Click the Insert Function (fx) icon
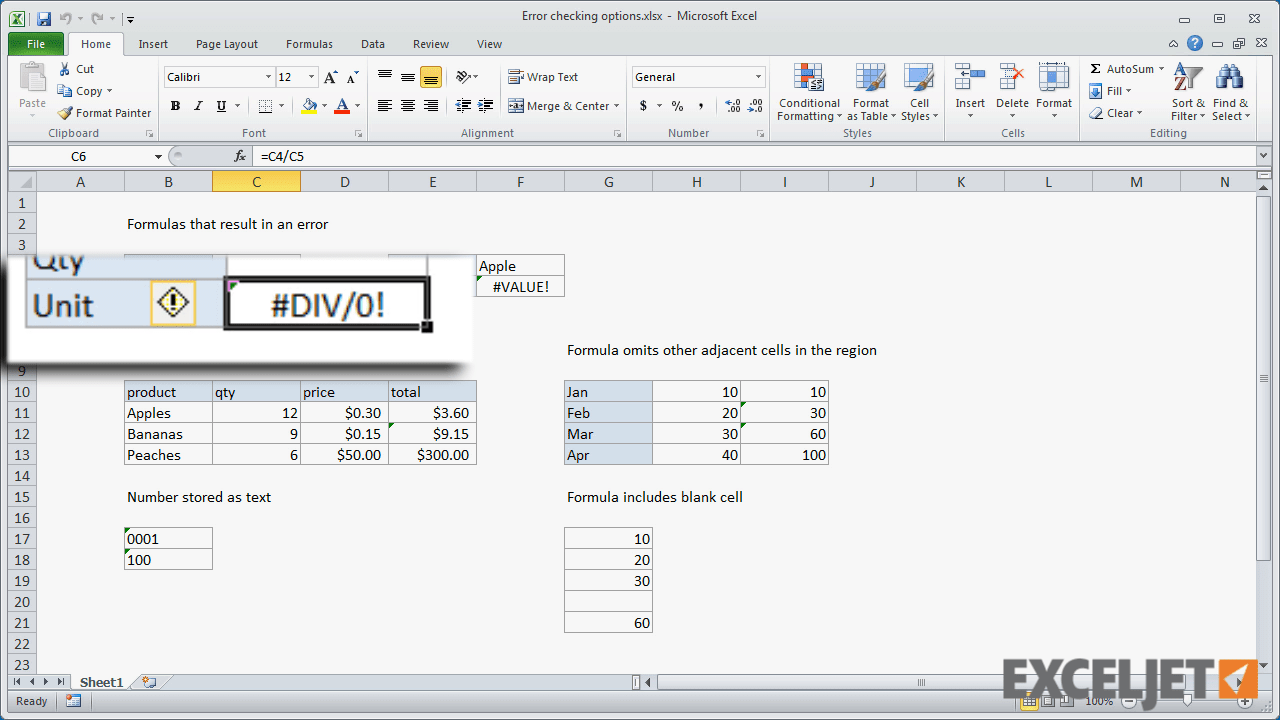The width and height of the screenshot is (1280, 720). (x=239, y=156)
